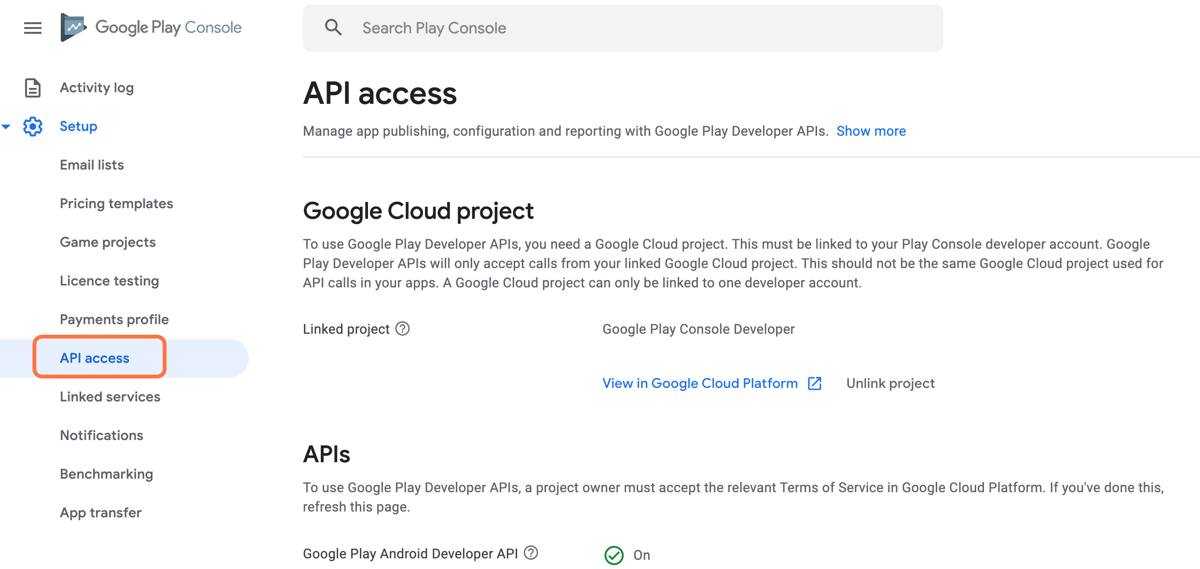
Task: Open Benchmarking page
Action: click(x=106, y=474)
